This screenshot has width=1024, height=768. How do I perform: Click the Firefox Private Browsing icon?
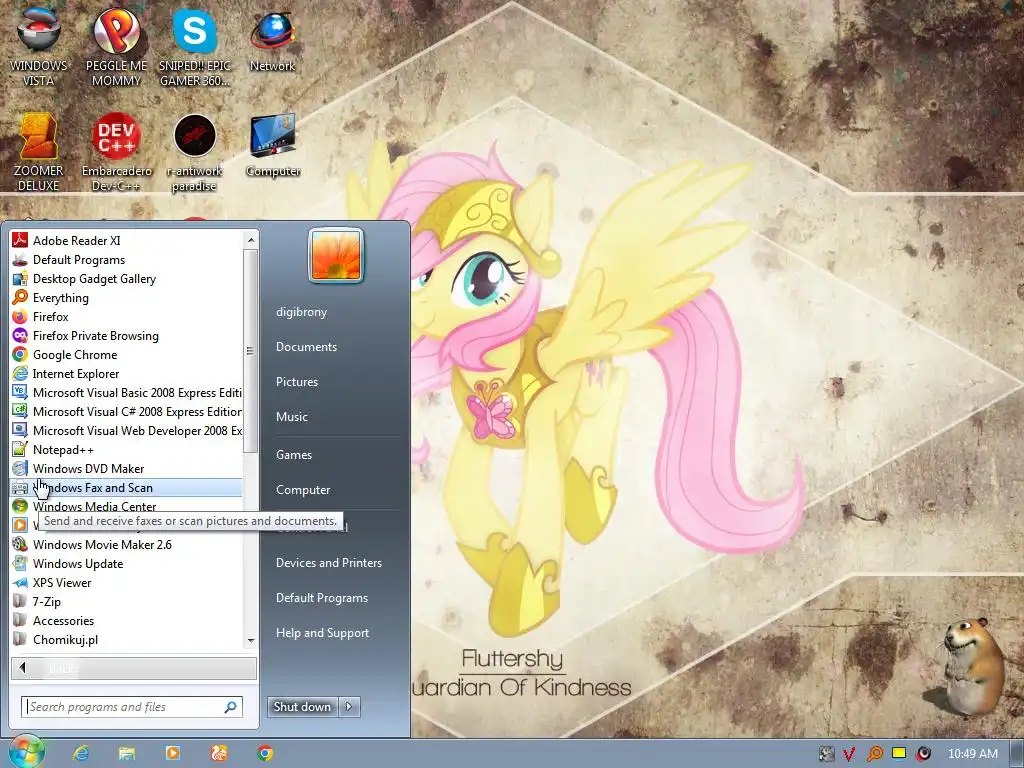[x=20, y=336]
